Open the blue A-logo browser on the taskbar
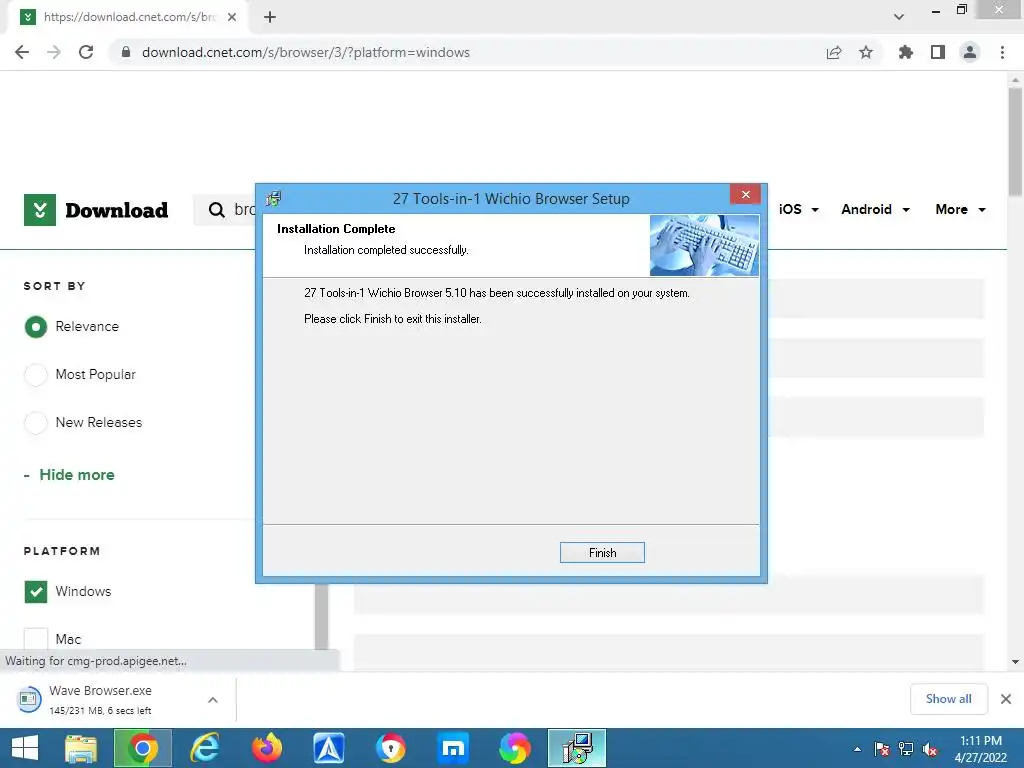Image resolution: width=1024 pixels, height=768 pixels. click(329, 748)
